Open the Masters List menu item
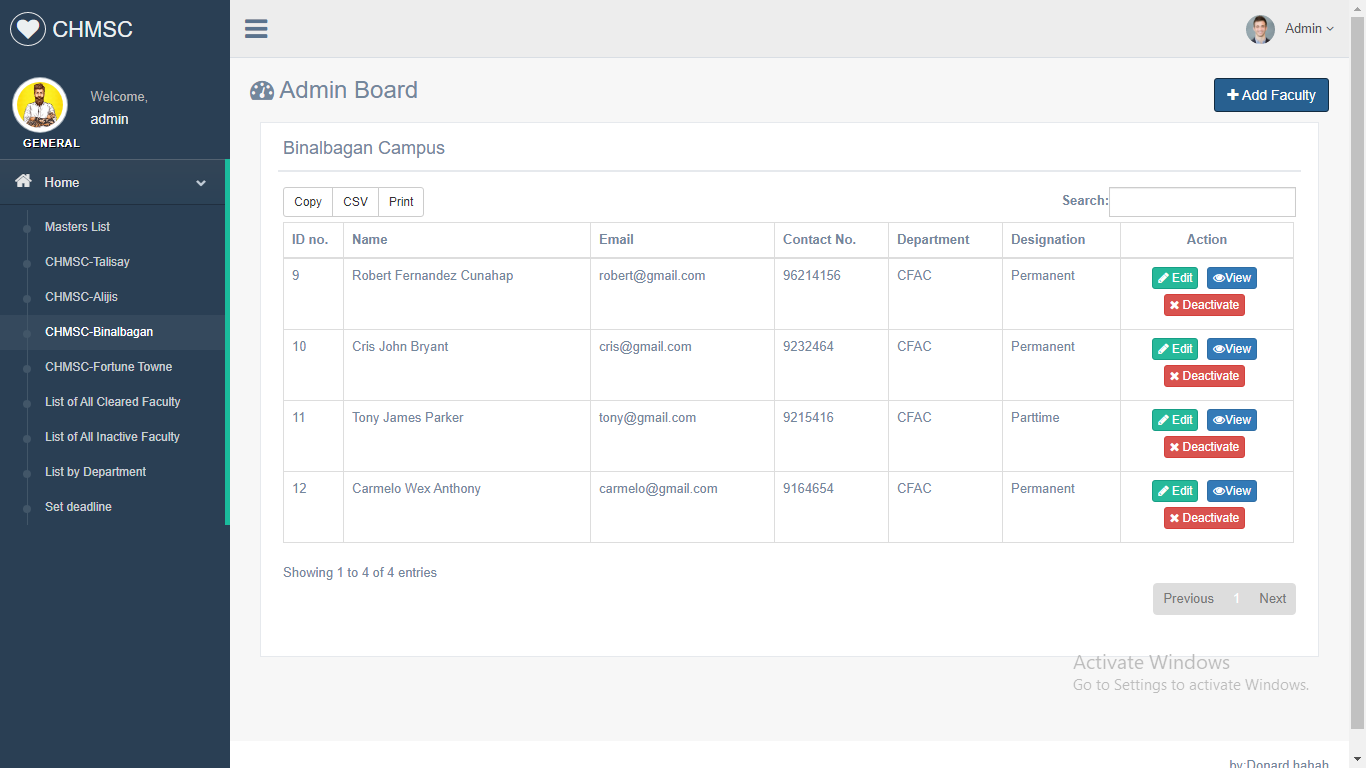 [x=76, y=226]
